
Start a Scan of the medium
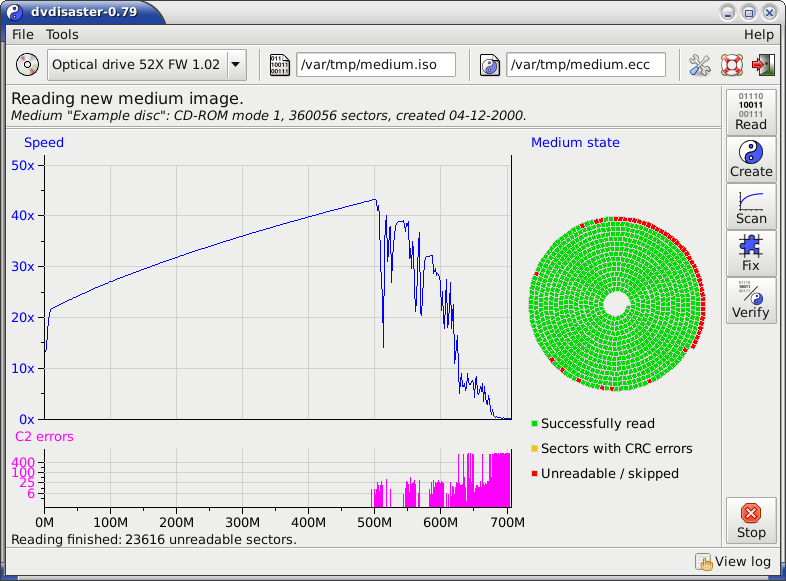pyautogui.click(x=750, y=206)
